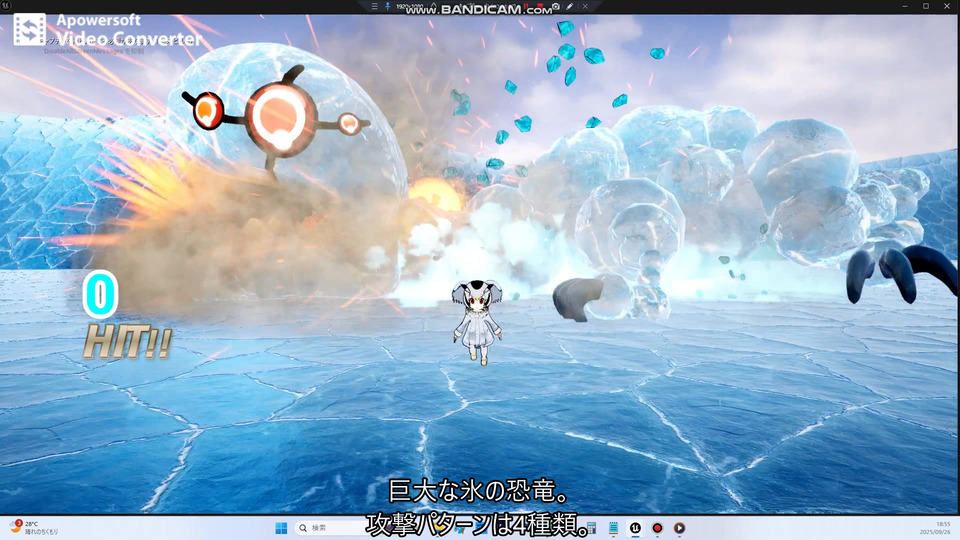Open the red record app in taskbar
960x540 pixels.
658,528
